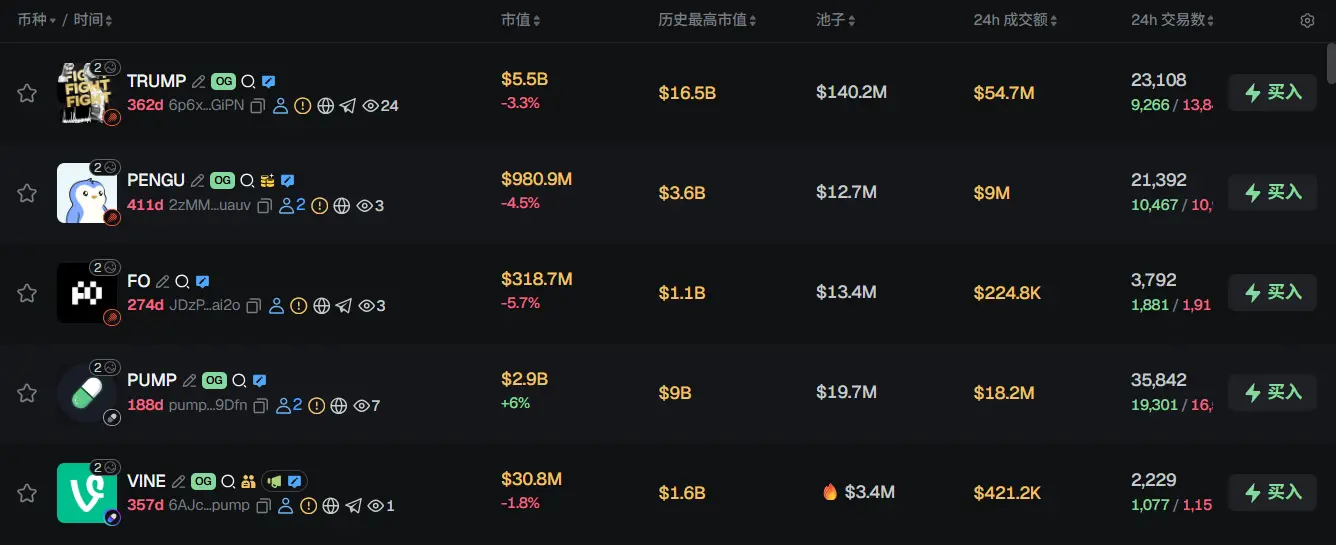Add PENGU to favorites with the star
This screenshot has height=545, width=1336.
click(x=27, y=193)
